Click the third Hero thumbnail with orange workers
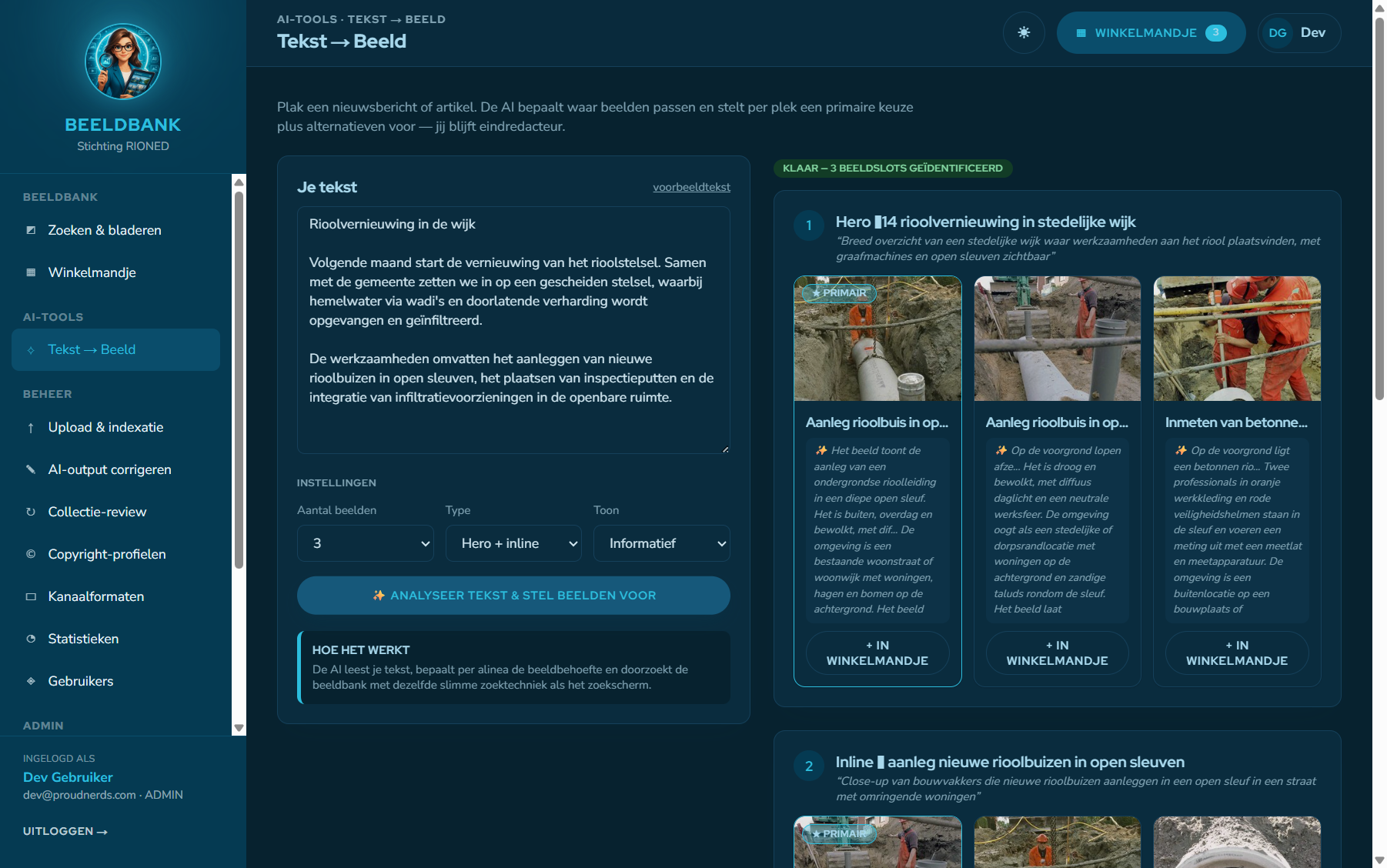Image resolution: width=1387 pixels, height=868 pixels. pyautogui.click(x=1237, y=339)
